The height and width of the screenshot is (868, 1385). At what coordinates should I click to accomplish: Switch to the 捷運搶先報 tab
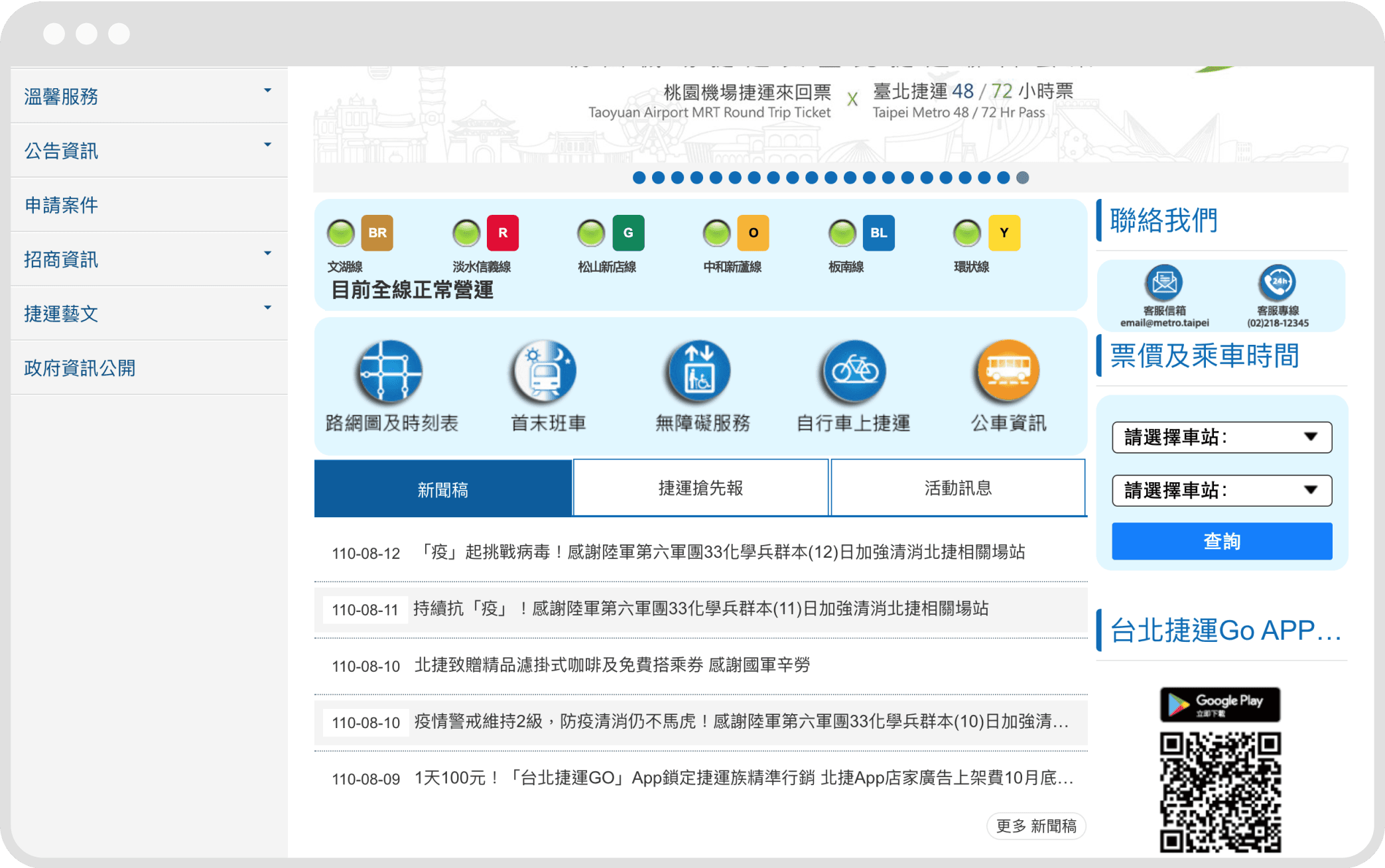(700, 488)
